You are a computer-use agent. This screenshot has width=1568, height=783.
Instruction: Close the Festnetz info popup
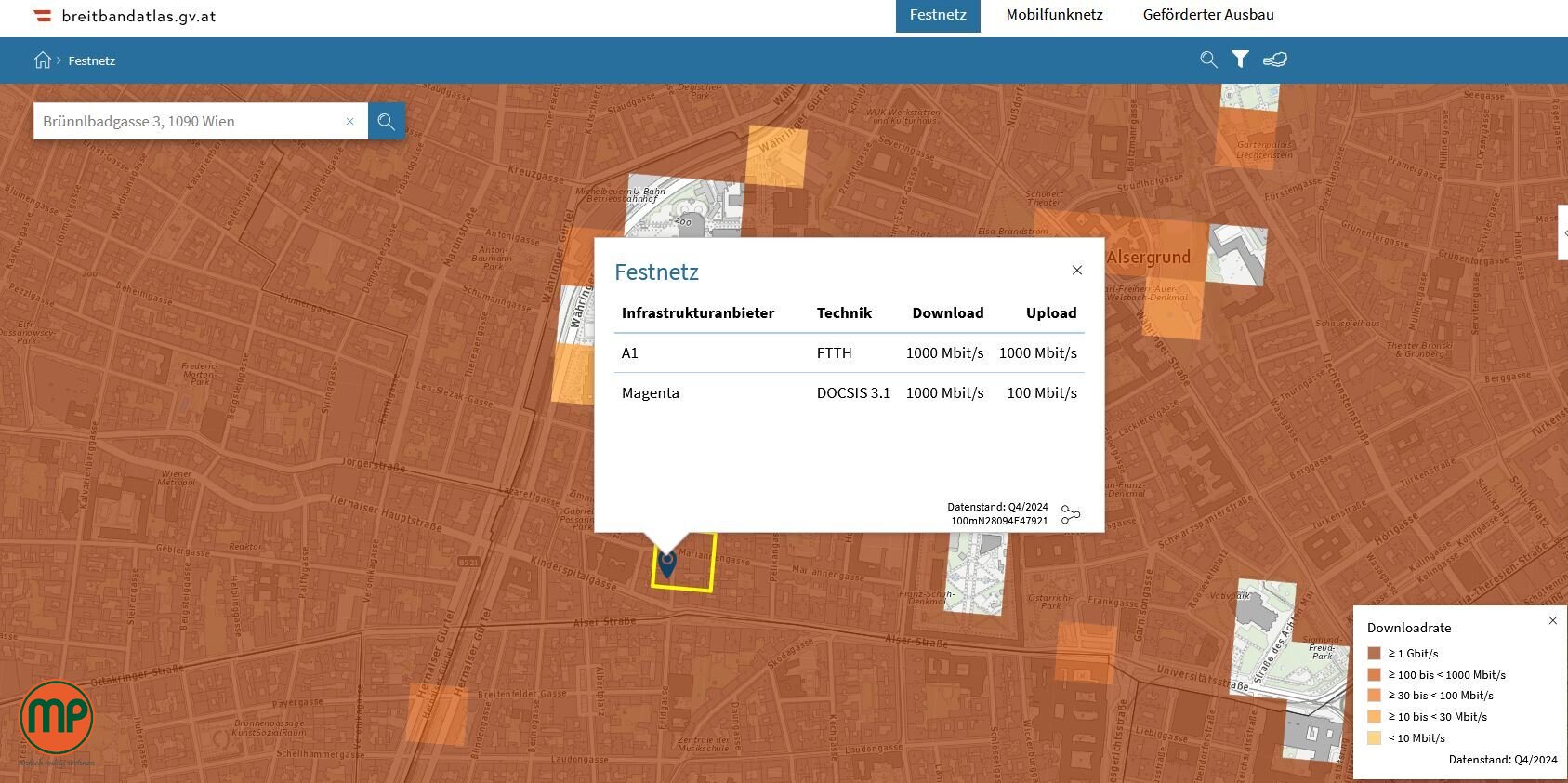coord(1076,271)
